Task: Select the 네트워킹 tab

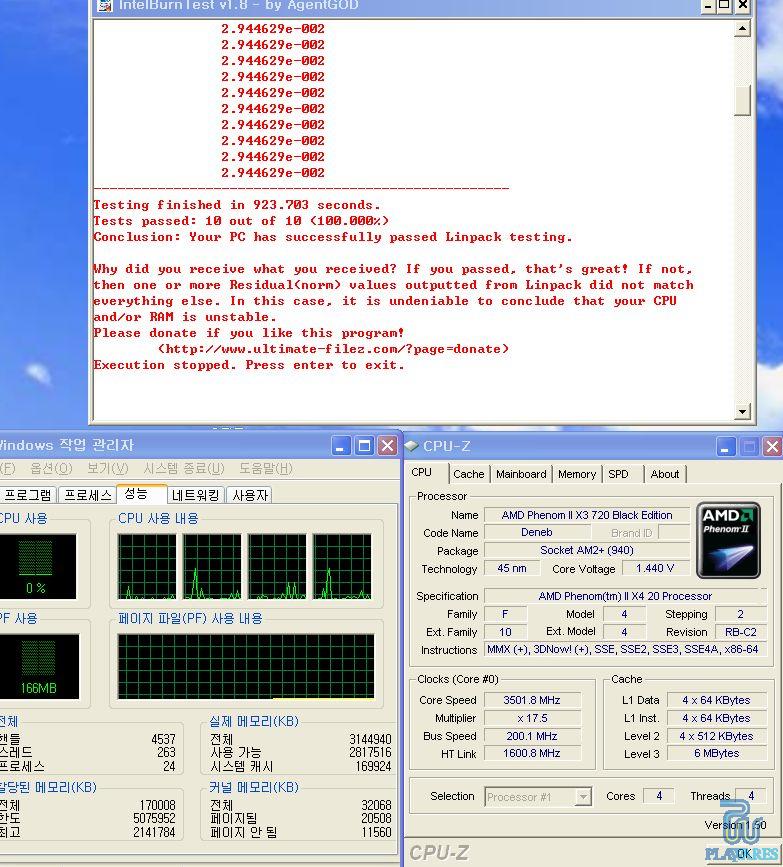Action: pyautogui.click(x=196, y=495)
